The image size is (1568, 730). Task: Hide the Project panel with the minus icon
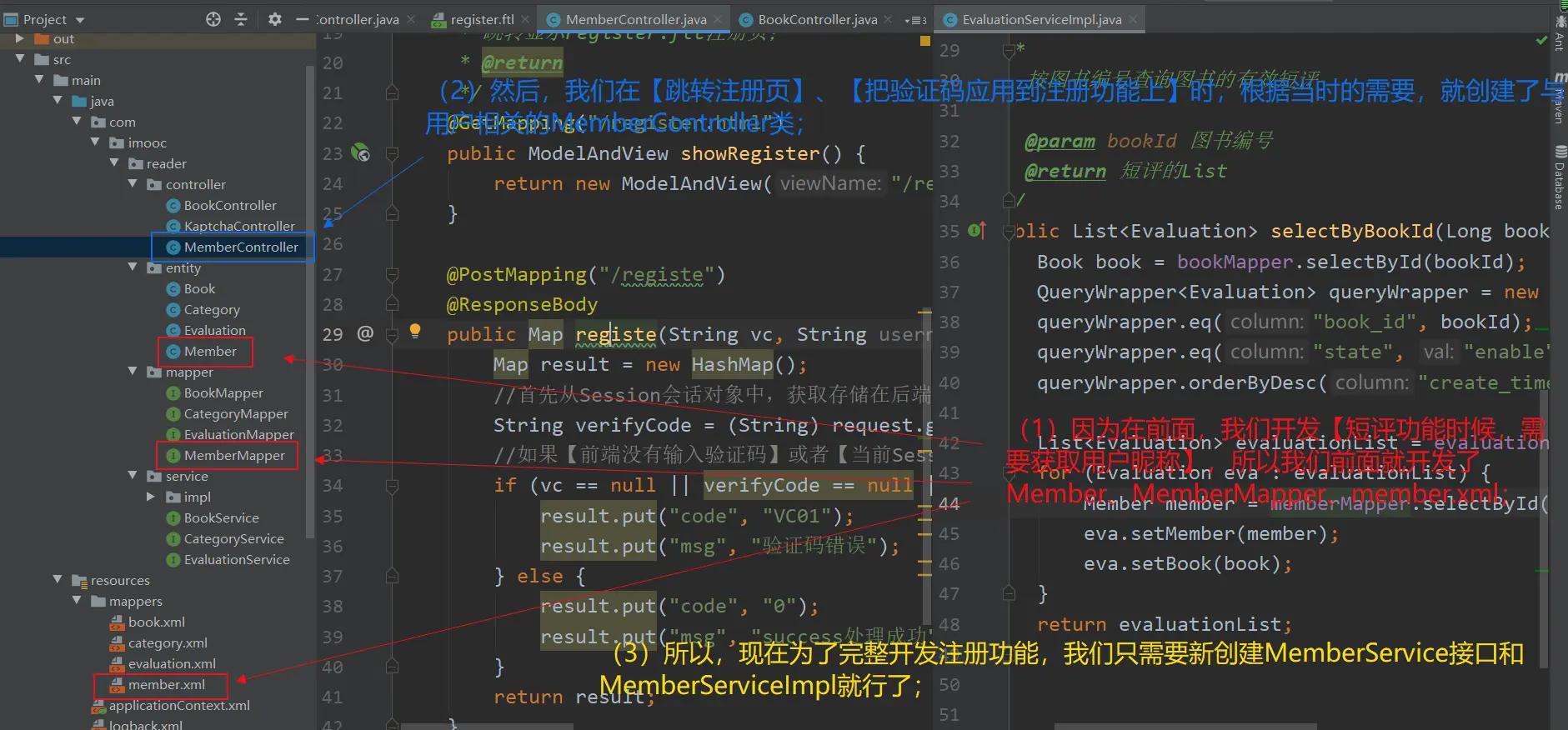[x=302, y=19]
